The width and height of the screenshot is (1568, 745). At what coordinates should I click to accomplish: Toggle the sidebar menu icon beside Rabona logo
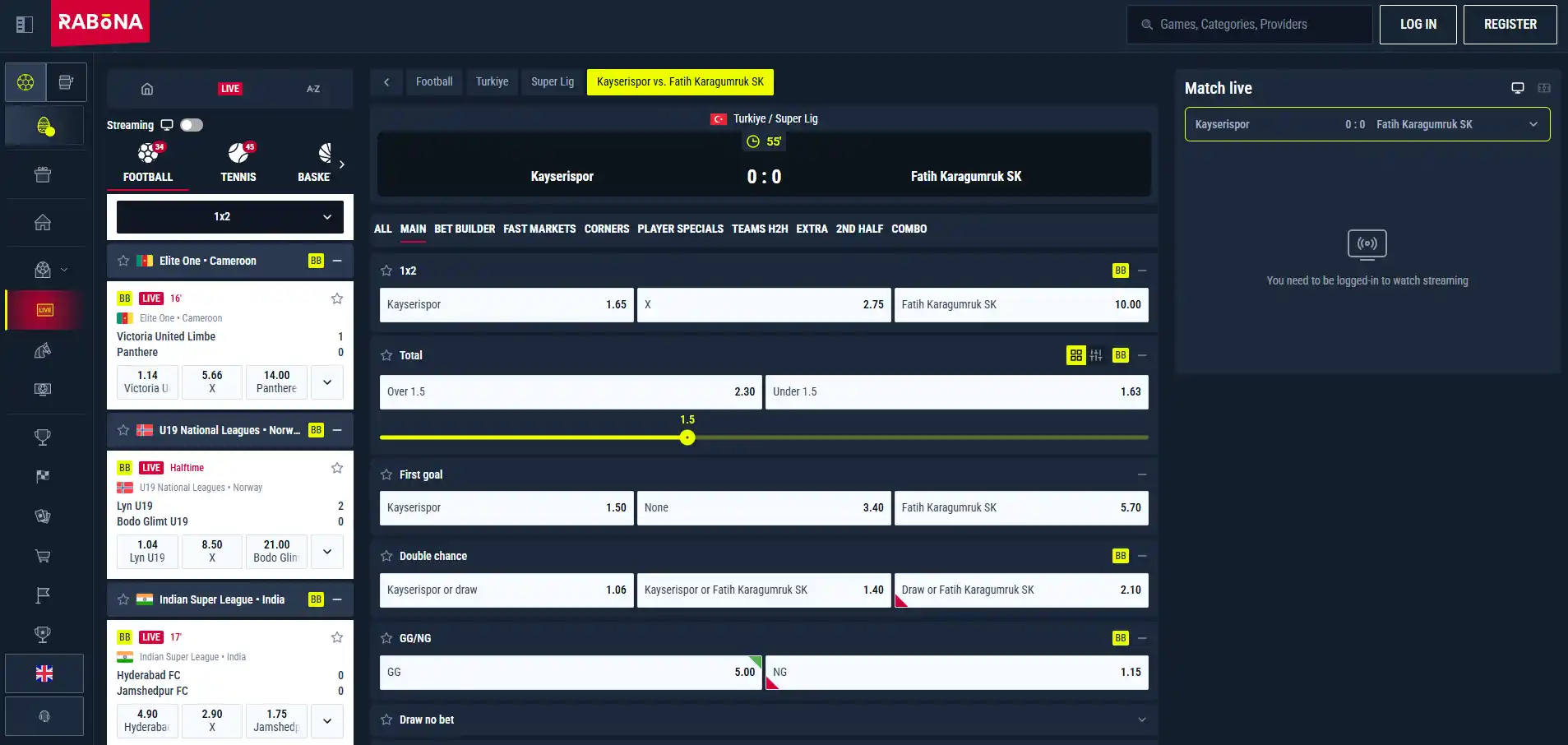(x=25, y=25)
